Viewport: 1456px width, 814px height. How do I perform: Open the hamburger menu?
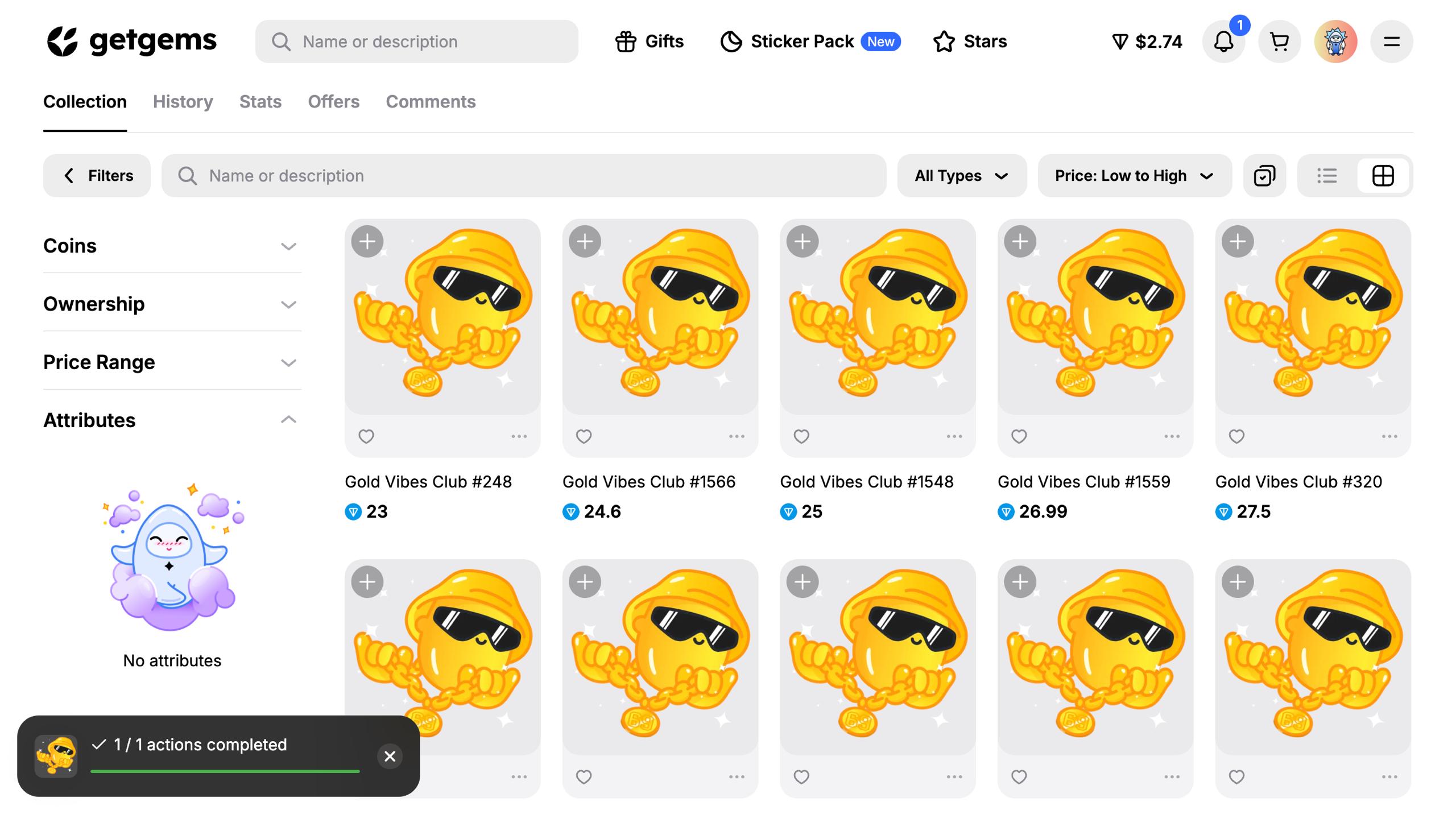click(x=1391, y=42)
